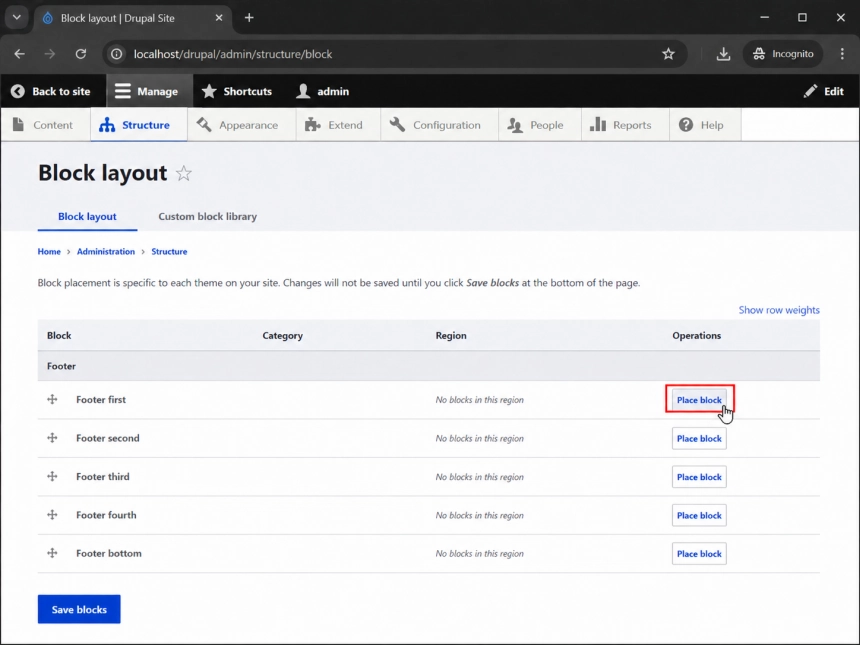The width and height of the screenshot is (860, 645).
Task: Click the Region column header
Action: [451, 335]
